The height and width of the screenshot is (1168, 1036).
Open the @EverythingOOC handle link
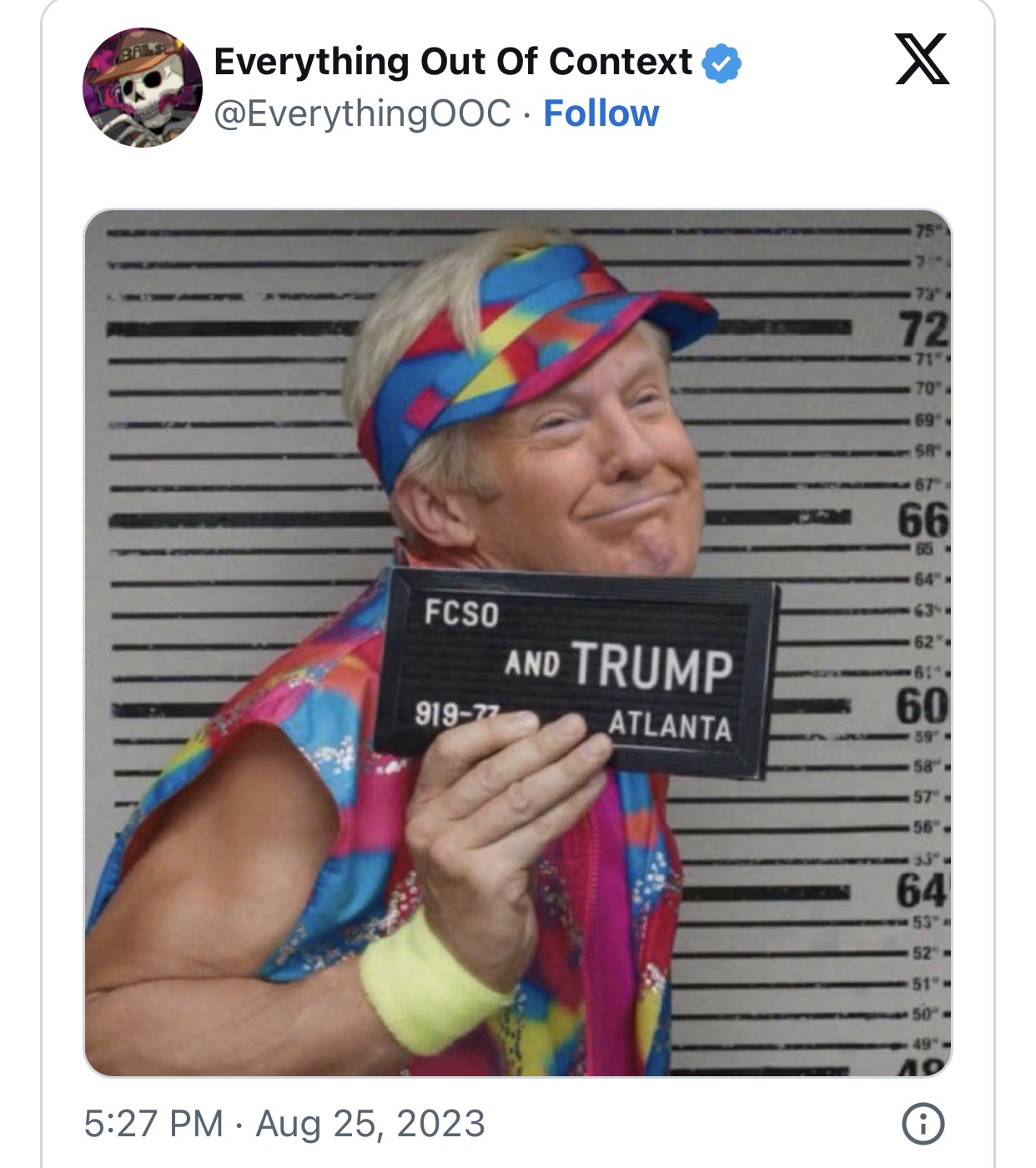[363, 113]
